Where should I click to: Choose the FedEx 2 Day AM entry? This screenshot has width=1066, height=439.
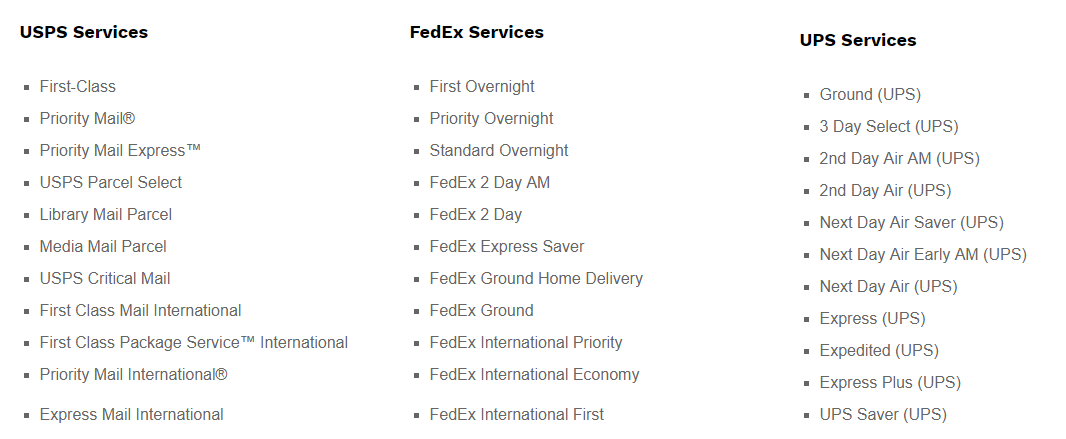click(x=489, y=183)
